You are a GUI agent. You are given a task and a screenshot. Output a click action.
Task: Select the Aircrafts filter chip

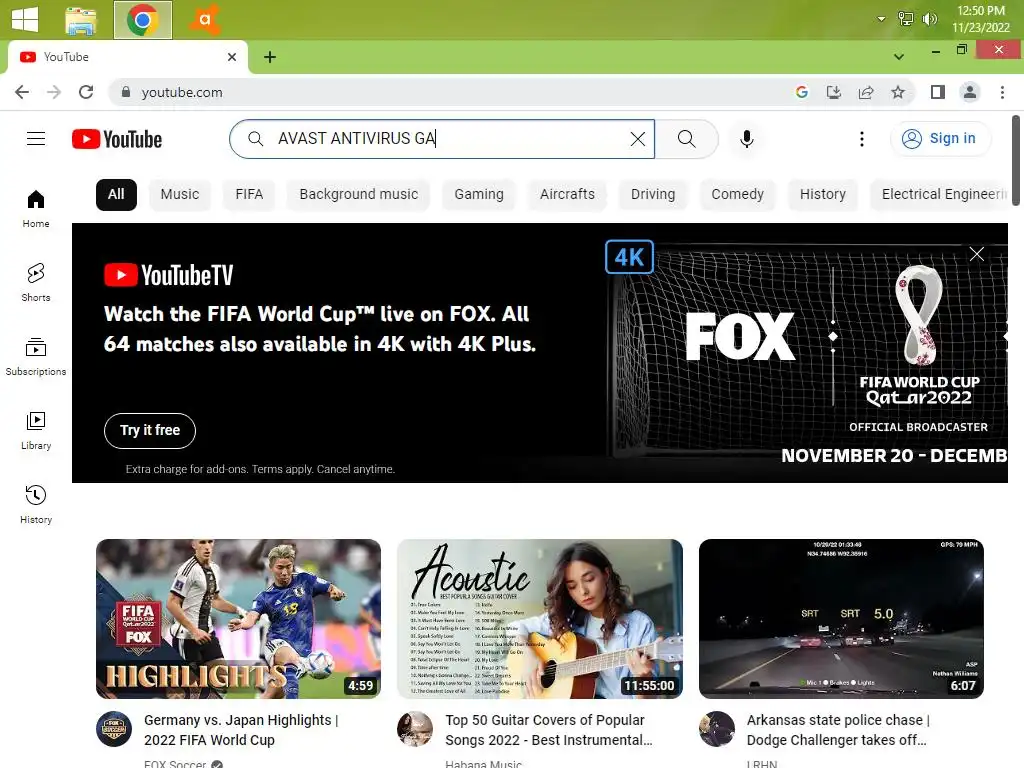pyautogui.click(x=567, y=195)
